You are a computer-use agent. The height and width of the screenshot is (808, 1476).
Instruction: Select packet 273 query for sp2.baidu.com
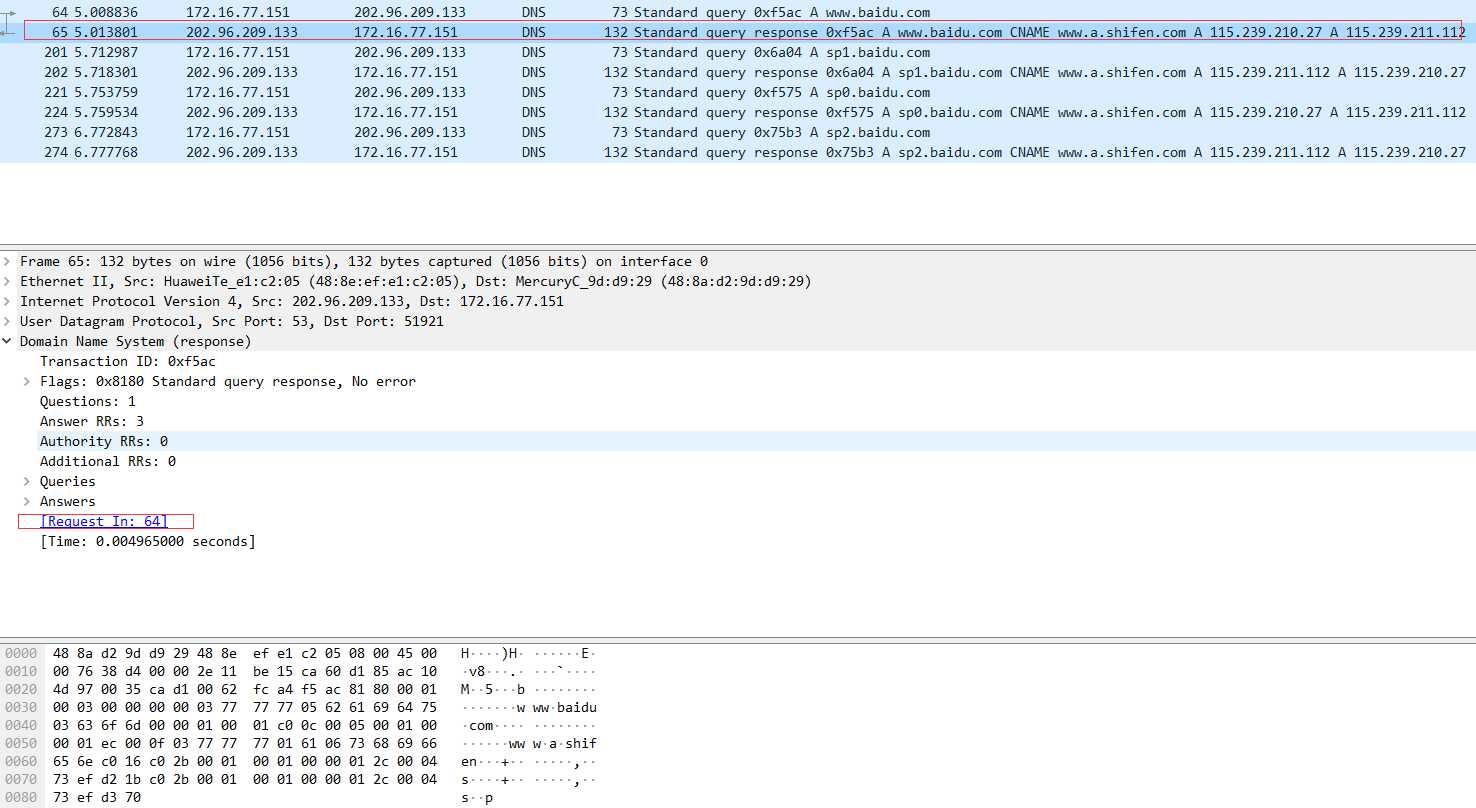pos(738,132)
